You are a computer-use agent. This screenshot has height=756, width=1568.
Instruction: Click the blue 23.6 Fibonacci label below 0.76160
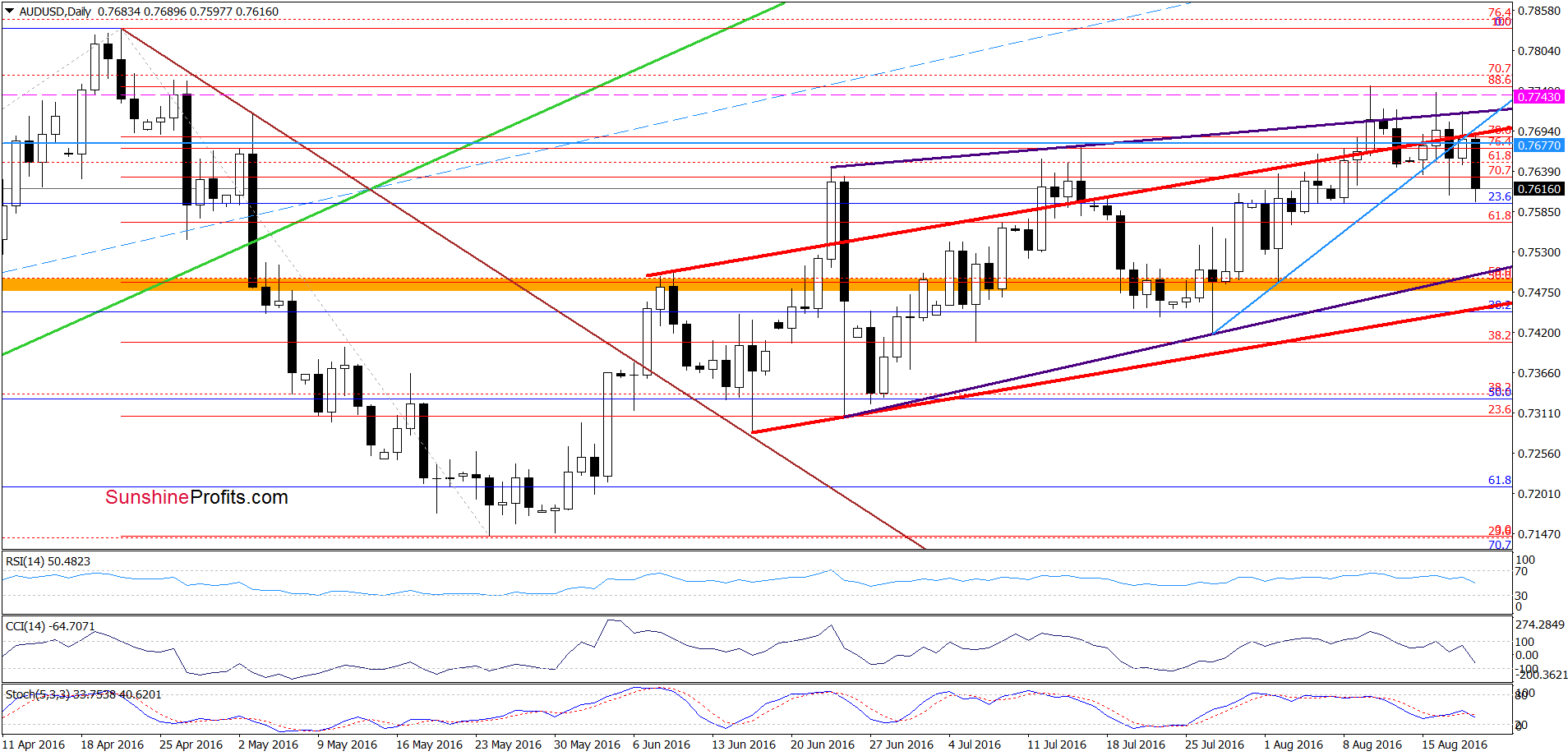click(x=1500, y=196)
